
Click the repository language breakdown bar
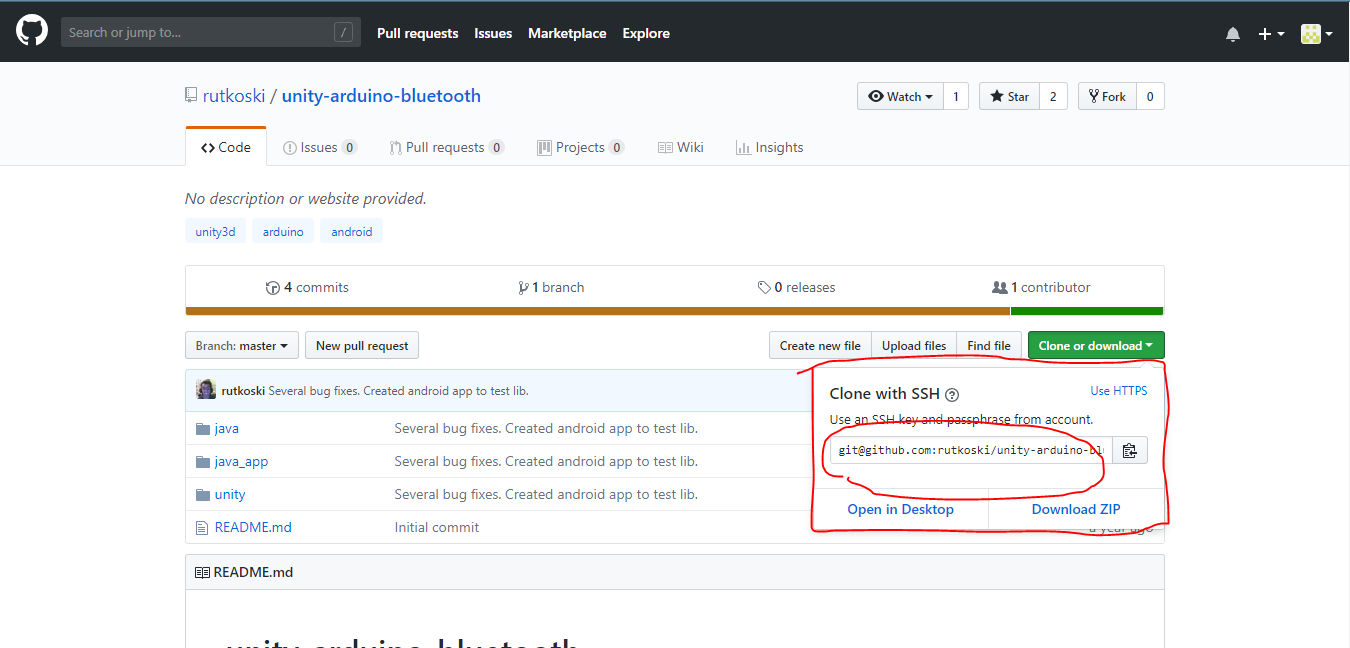(674, 311)
